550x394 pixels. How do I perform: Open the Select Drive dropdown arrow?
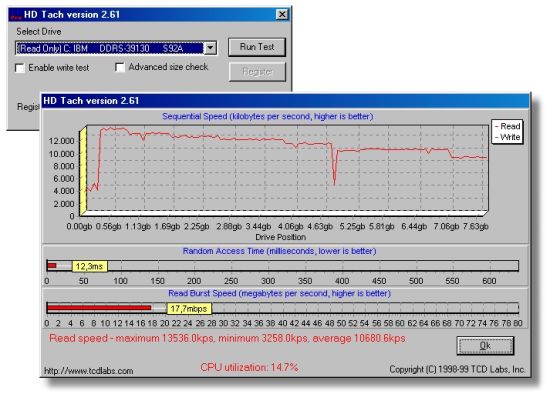(210, 48)
